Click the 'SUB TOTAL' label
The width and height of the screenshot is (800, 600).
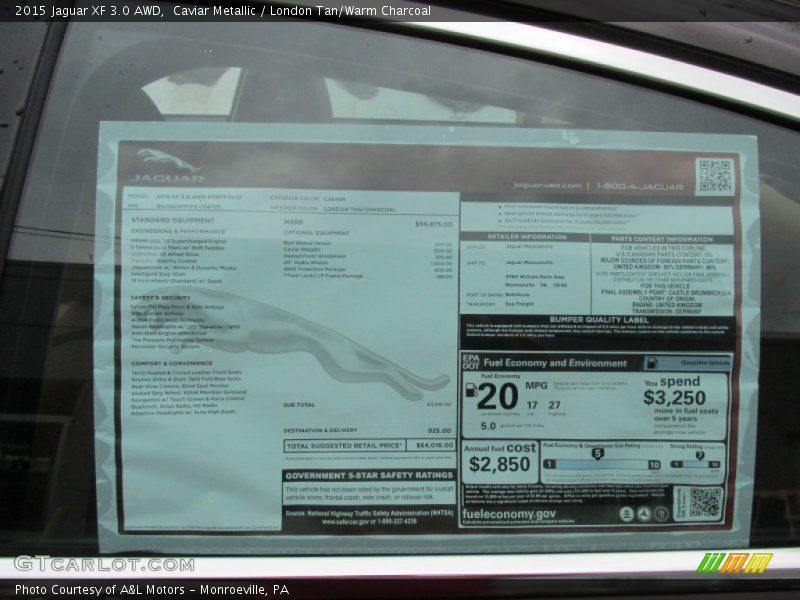(x=299, y=405)
